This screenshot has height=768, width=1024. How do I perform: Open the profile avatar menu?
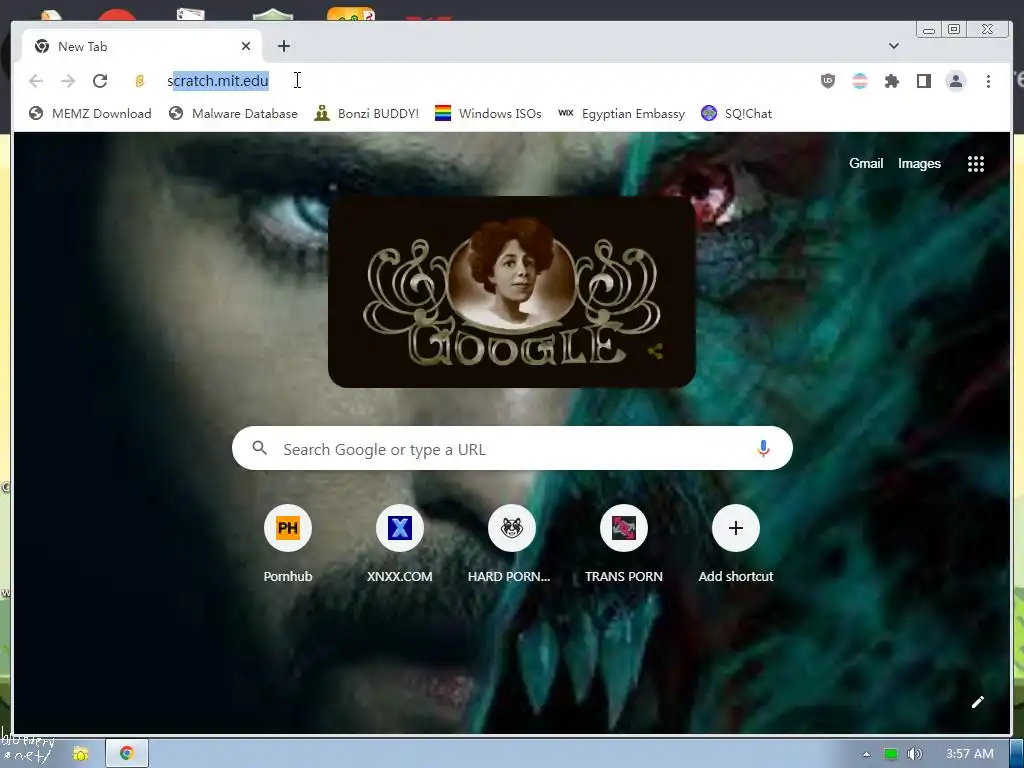coord(955,81)
